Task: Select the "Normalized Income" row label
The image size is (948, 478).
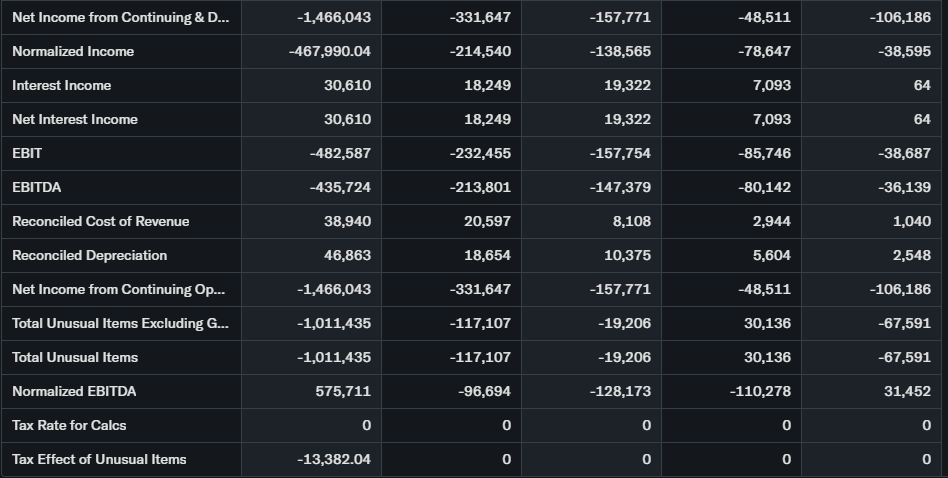Action: (x=73, y=51)
